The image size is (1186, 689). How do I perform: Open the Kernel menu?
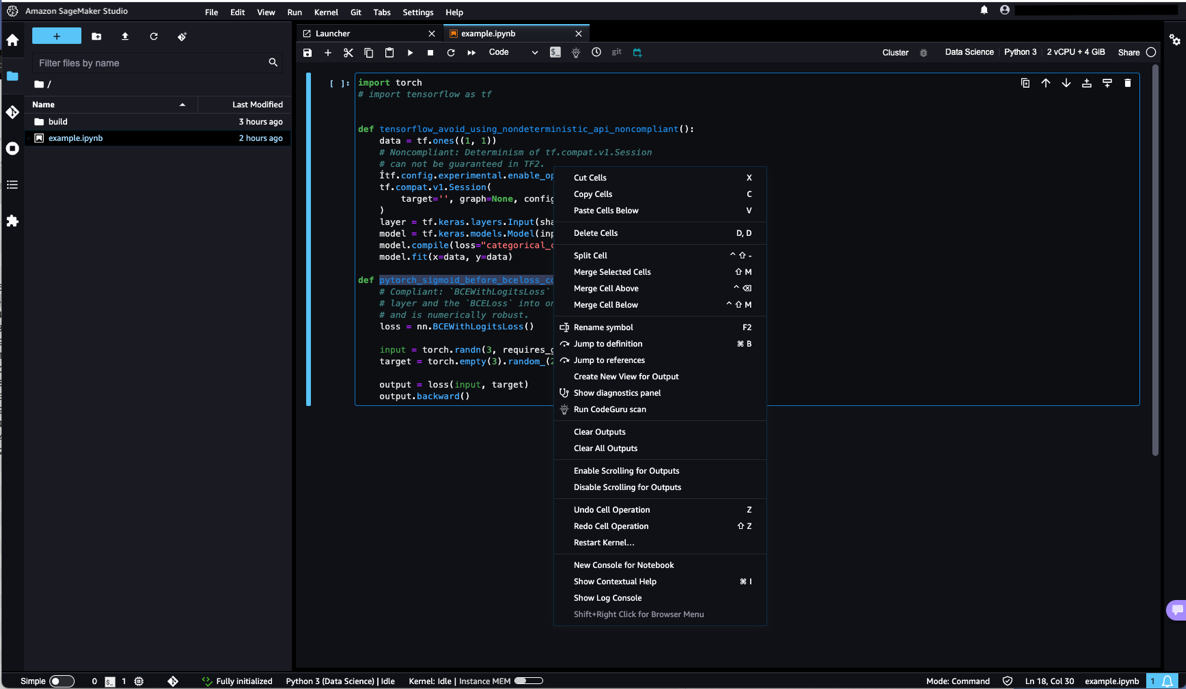pos(326,12)
